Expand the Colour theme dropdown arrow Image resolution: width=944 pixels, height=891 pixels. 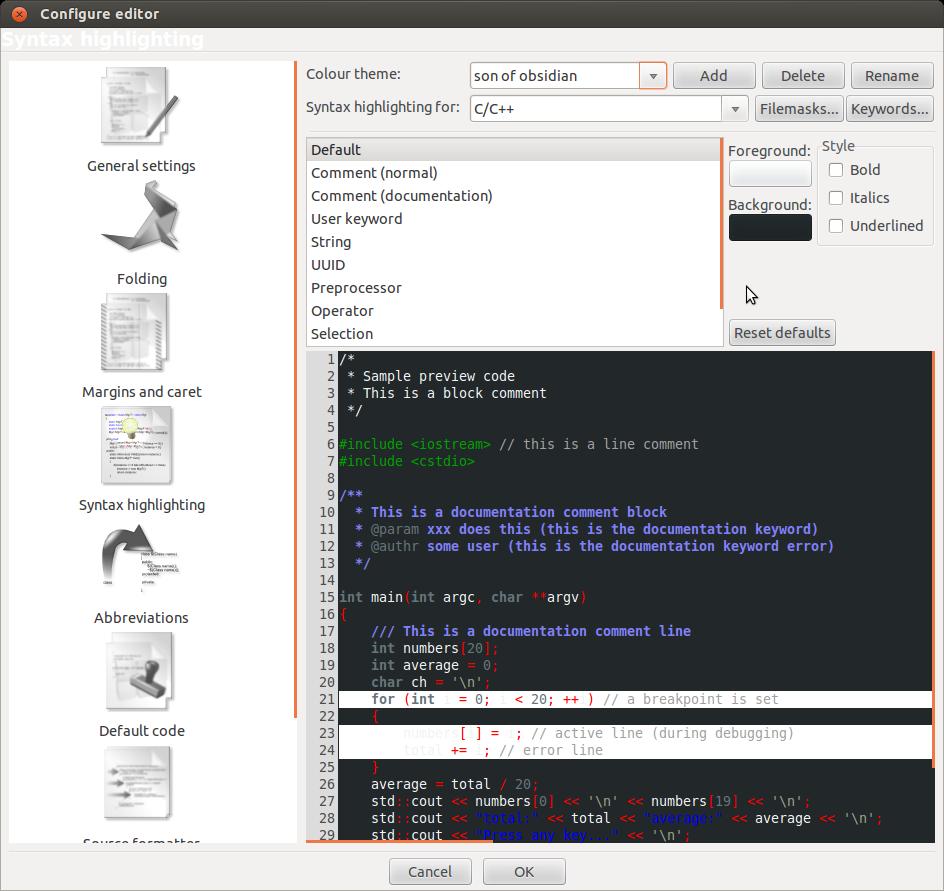(653, 76)
